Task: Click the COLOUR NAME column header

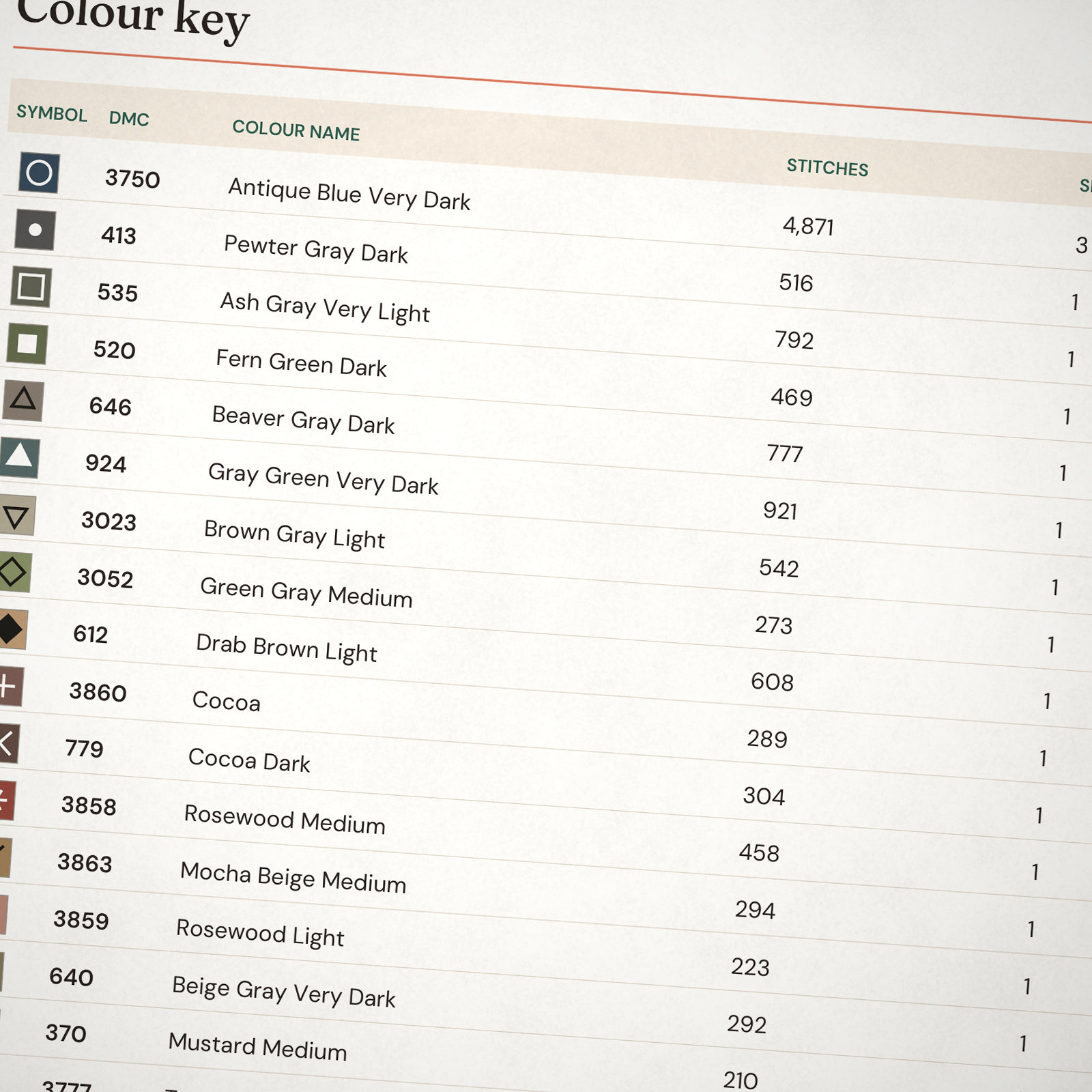Action: click(296, 130)
